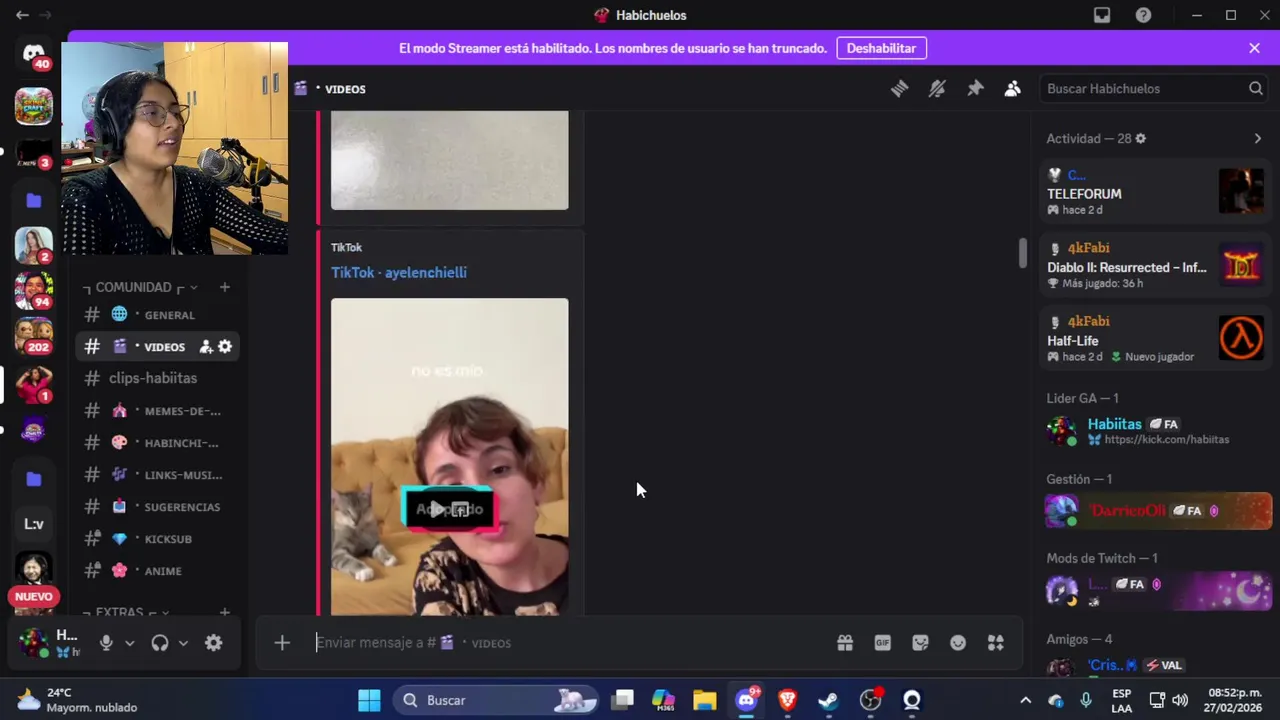Open activity settings gear next to Actividad

coord(1141,139)
